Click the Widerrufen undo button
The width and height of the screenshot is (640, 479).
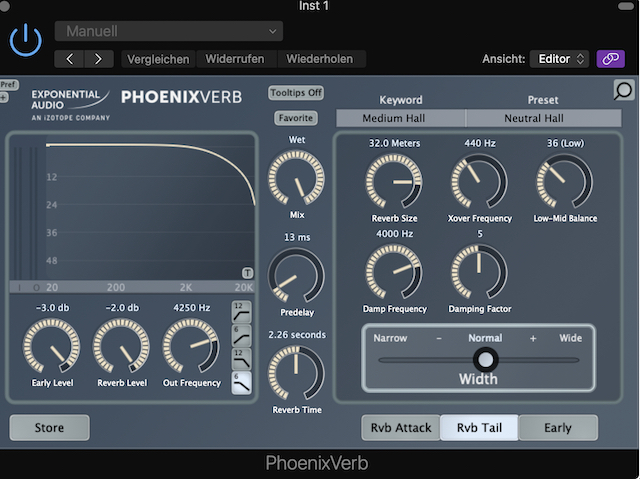click(x=235, y=59)
